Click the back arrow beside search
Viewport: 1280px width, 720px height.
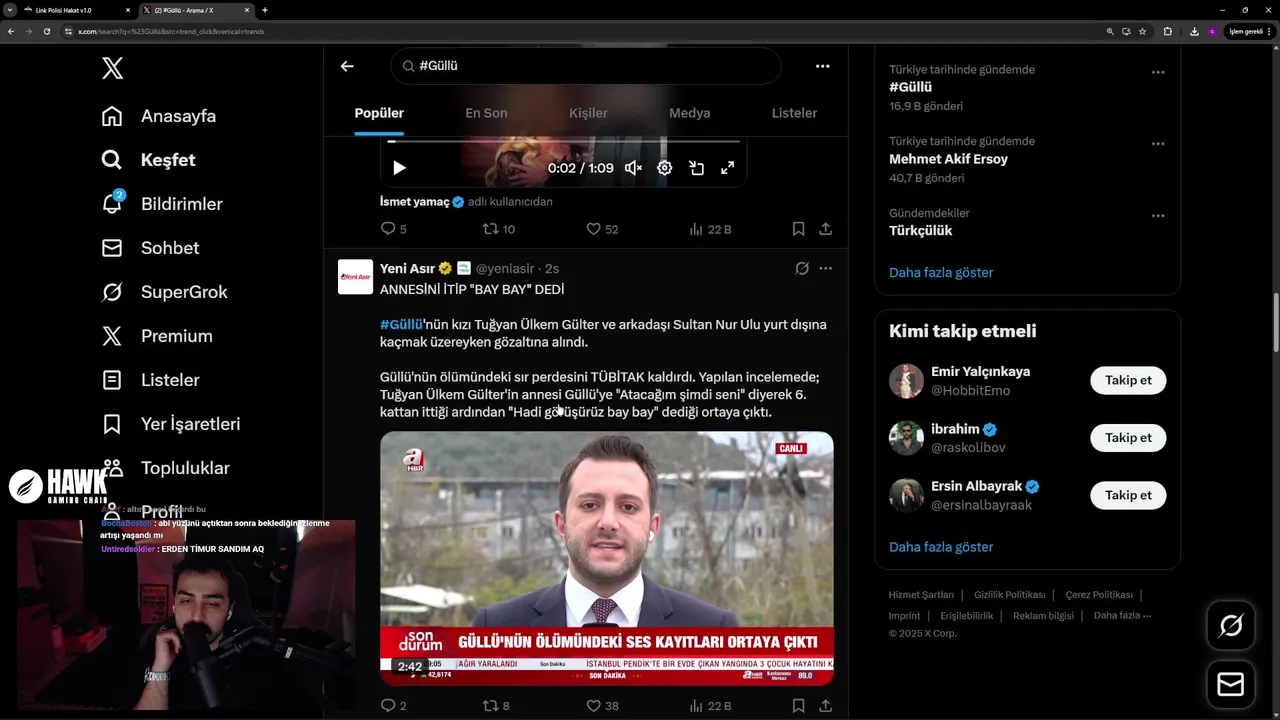coord(347,66)
